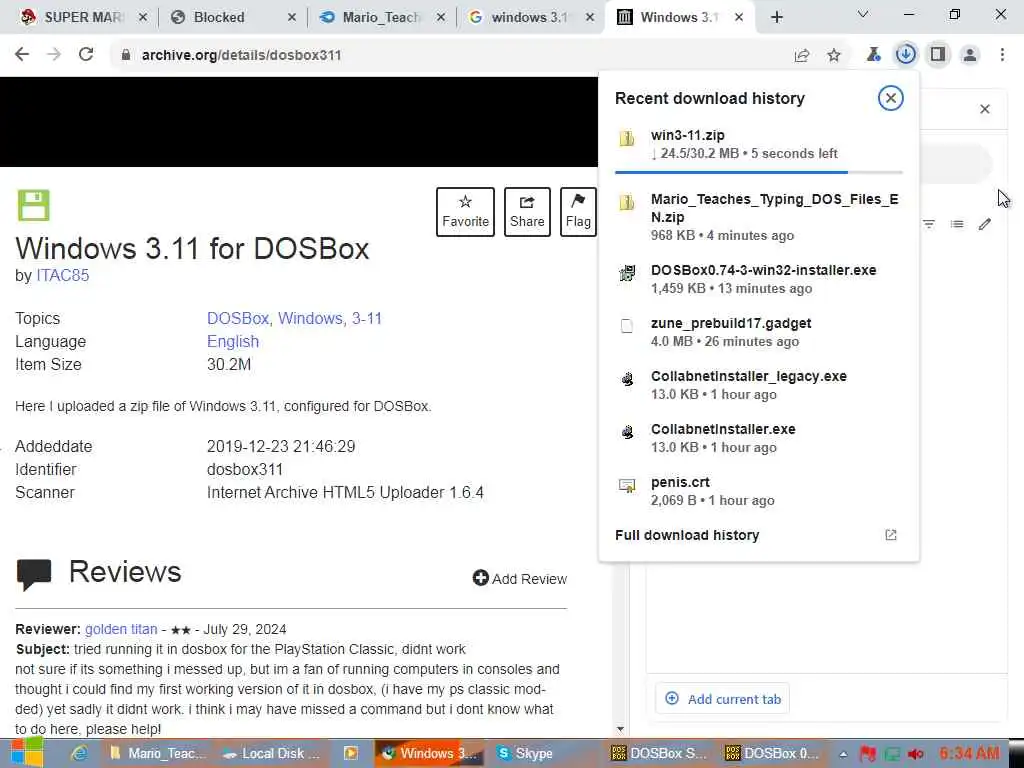The height and width of the screenshot is (768, 1024).
Task: Open zune_prebuild17.gadget download entry
Action: point(759,332)
